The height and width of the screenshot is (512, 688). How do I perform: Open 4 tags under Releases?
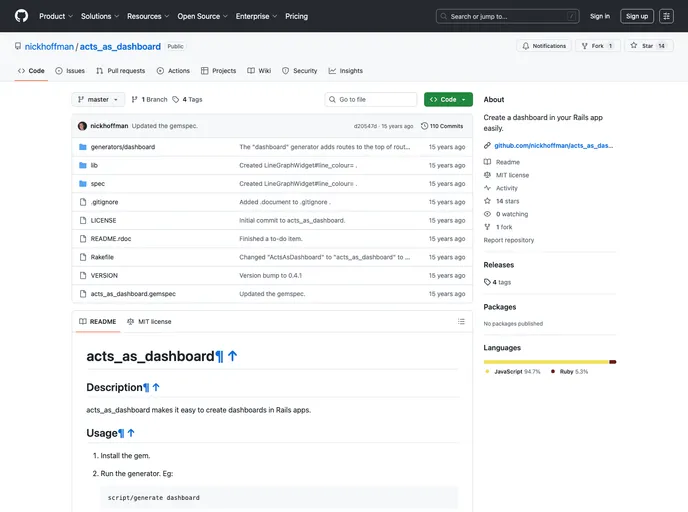498,282
